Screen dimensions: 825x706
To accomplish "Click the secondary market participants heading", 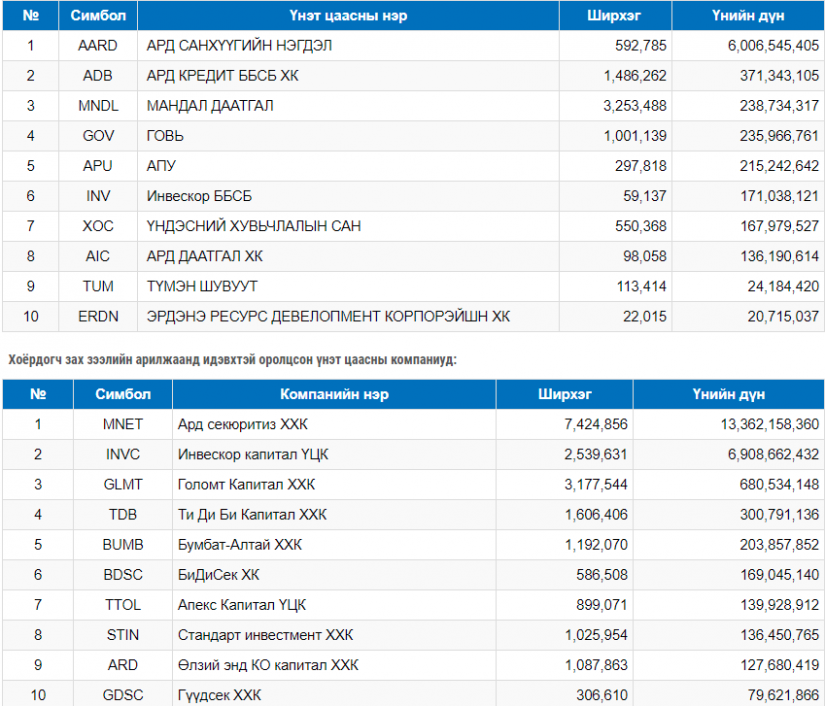I will coord(233,360).
